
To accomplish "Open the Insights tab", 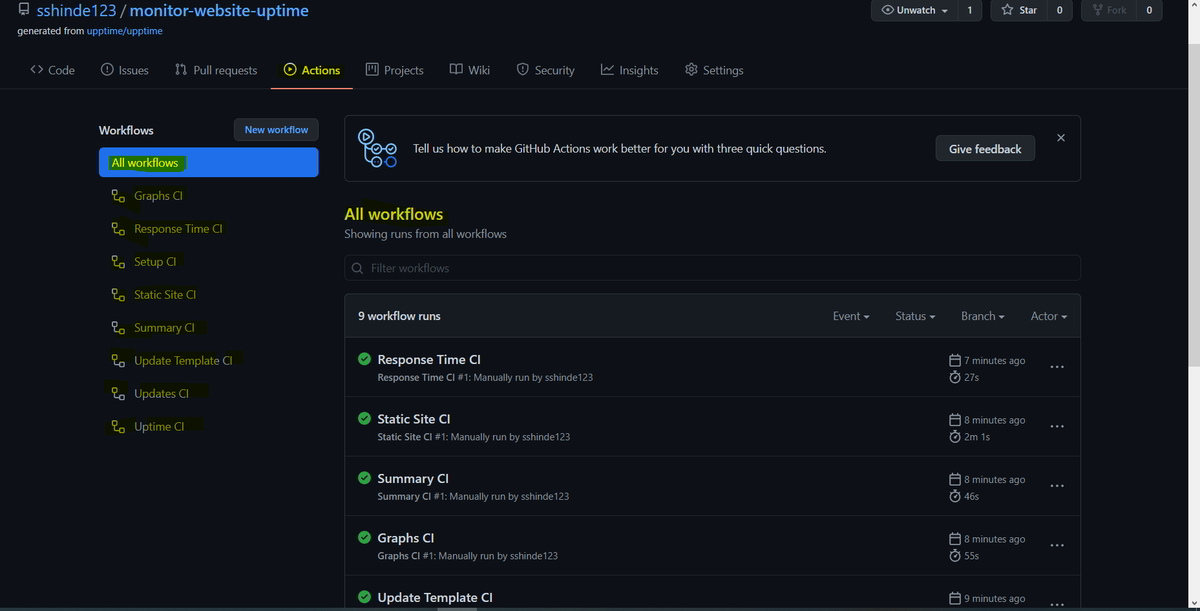I will pyautogui.click(x=629, y=70).
